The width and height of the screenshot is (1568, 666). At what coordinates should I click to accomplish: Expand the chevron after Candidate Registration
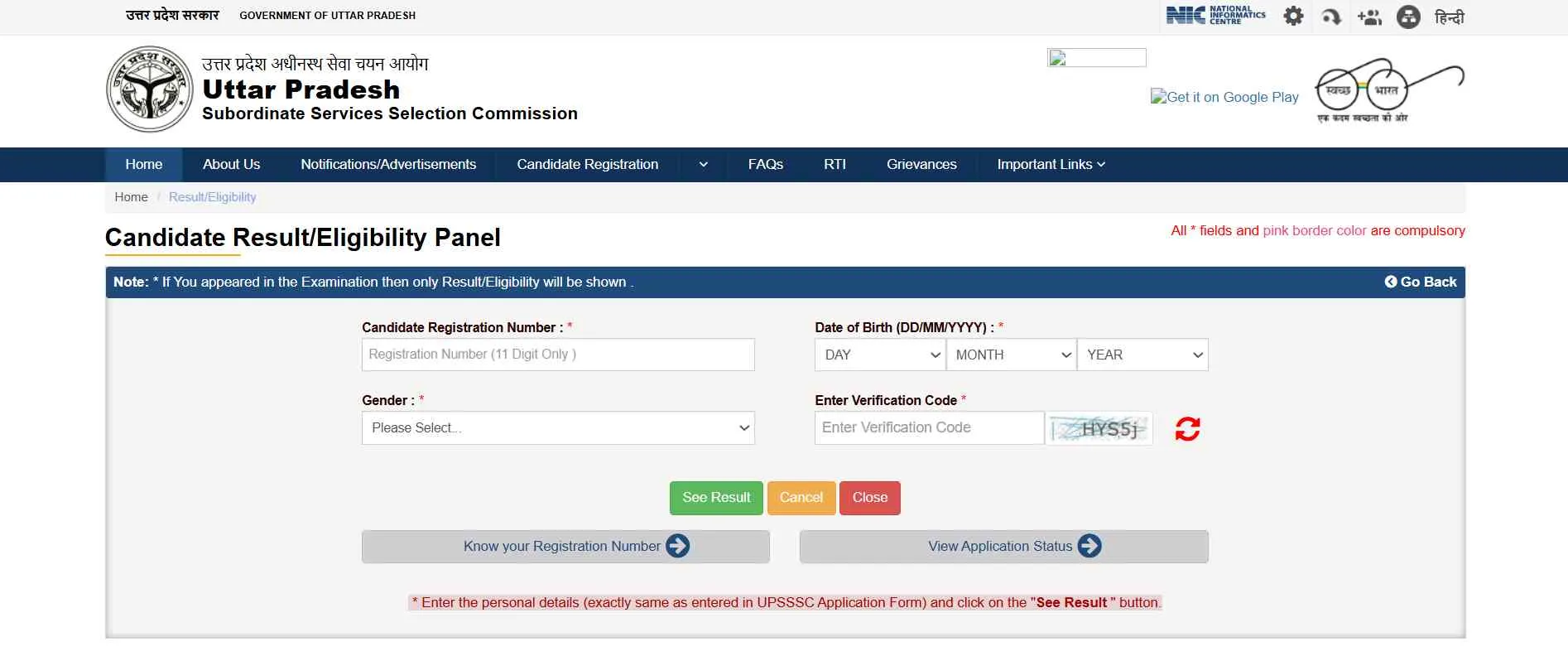[x=703, y=165]
